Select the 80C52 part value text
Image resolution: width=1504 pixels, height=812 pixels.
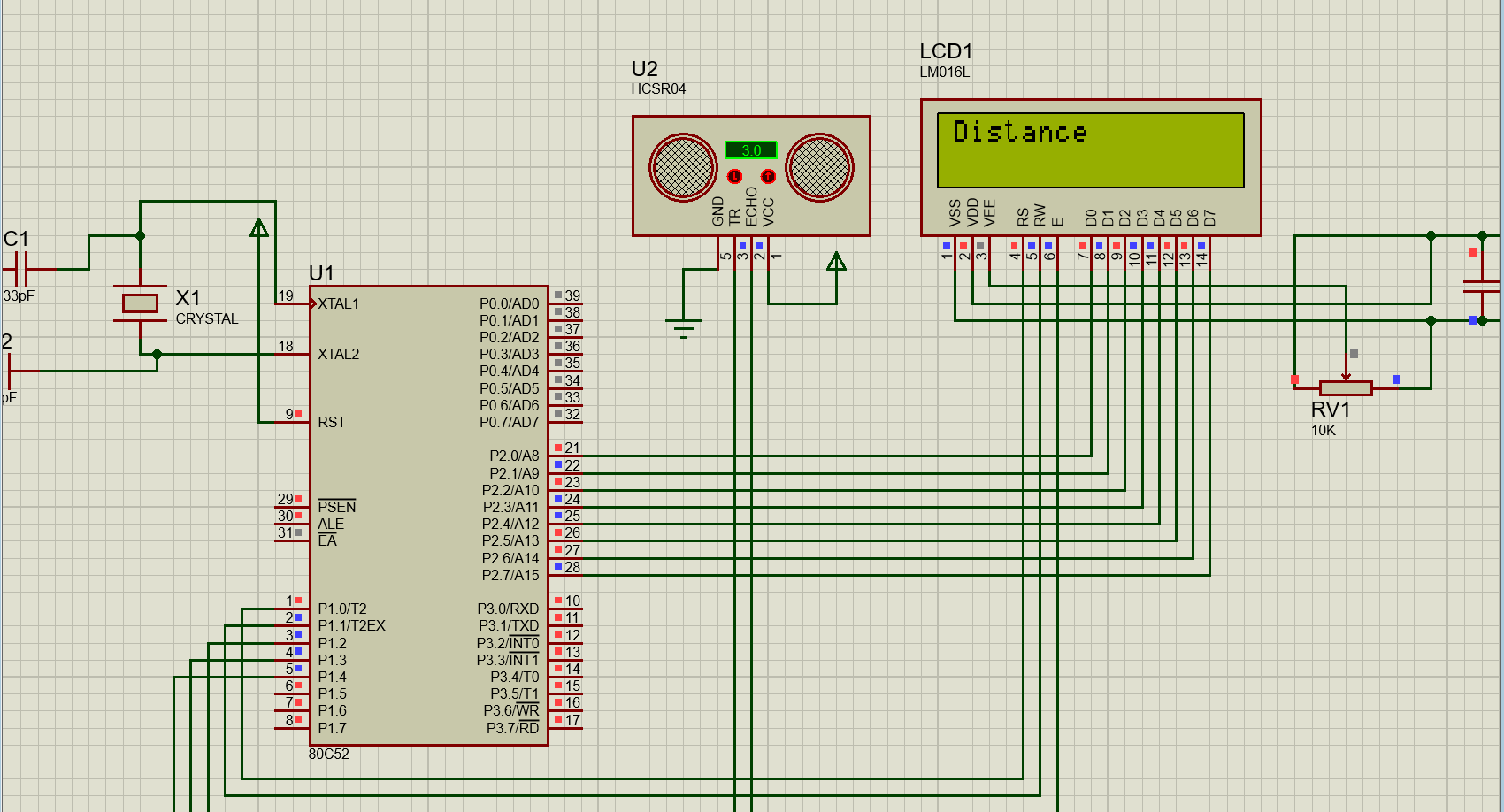click(x=328, y=755)
